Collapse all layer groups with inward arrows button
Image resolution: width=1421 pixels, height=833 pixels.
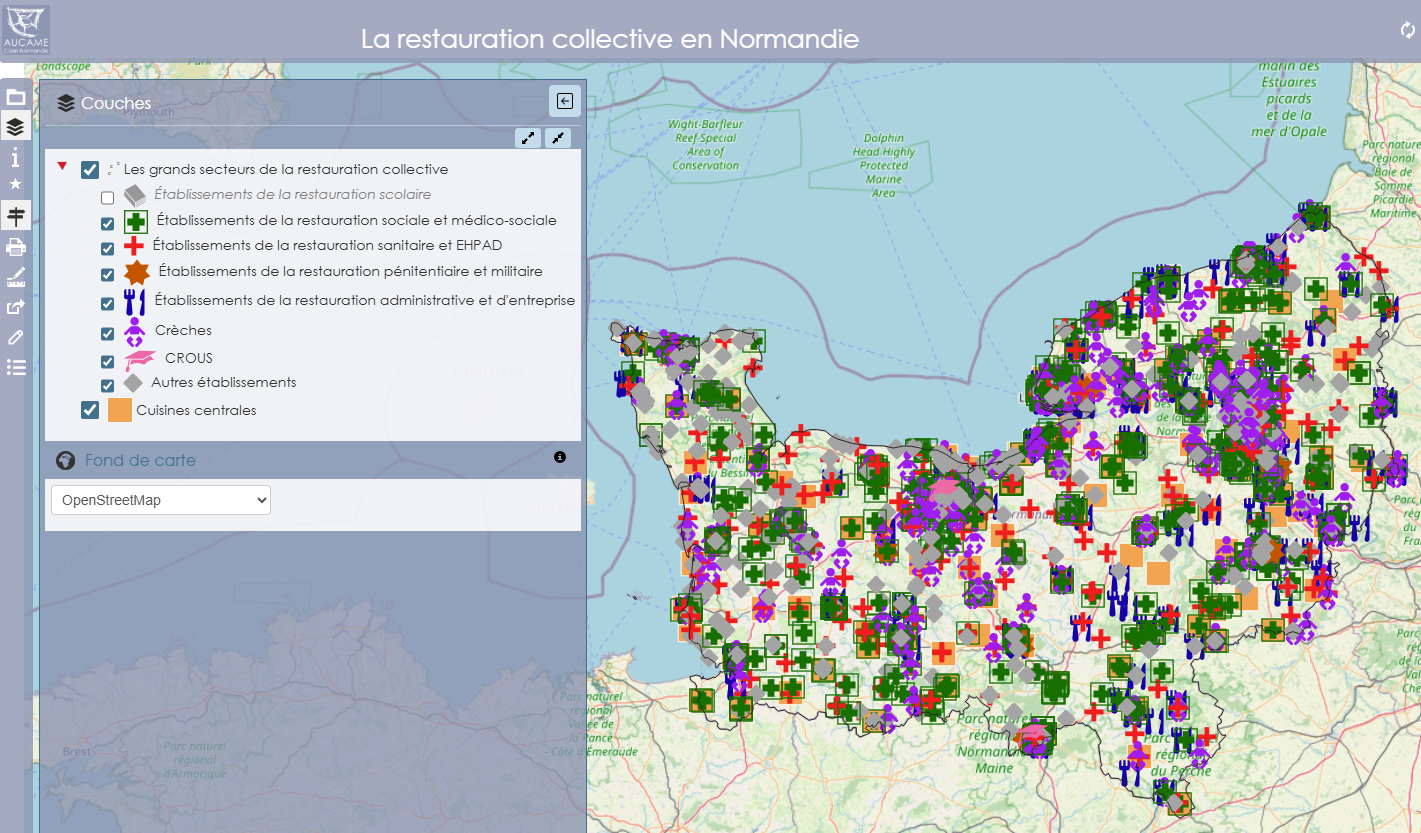click(558, 138)
